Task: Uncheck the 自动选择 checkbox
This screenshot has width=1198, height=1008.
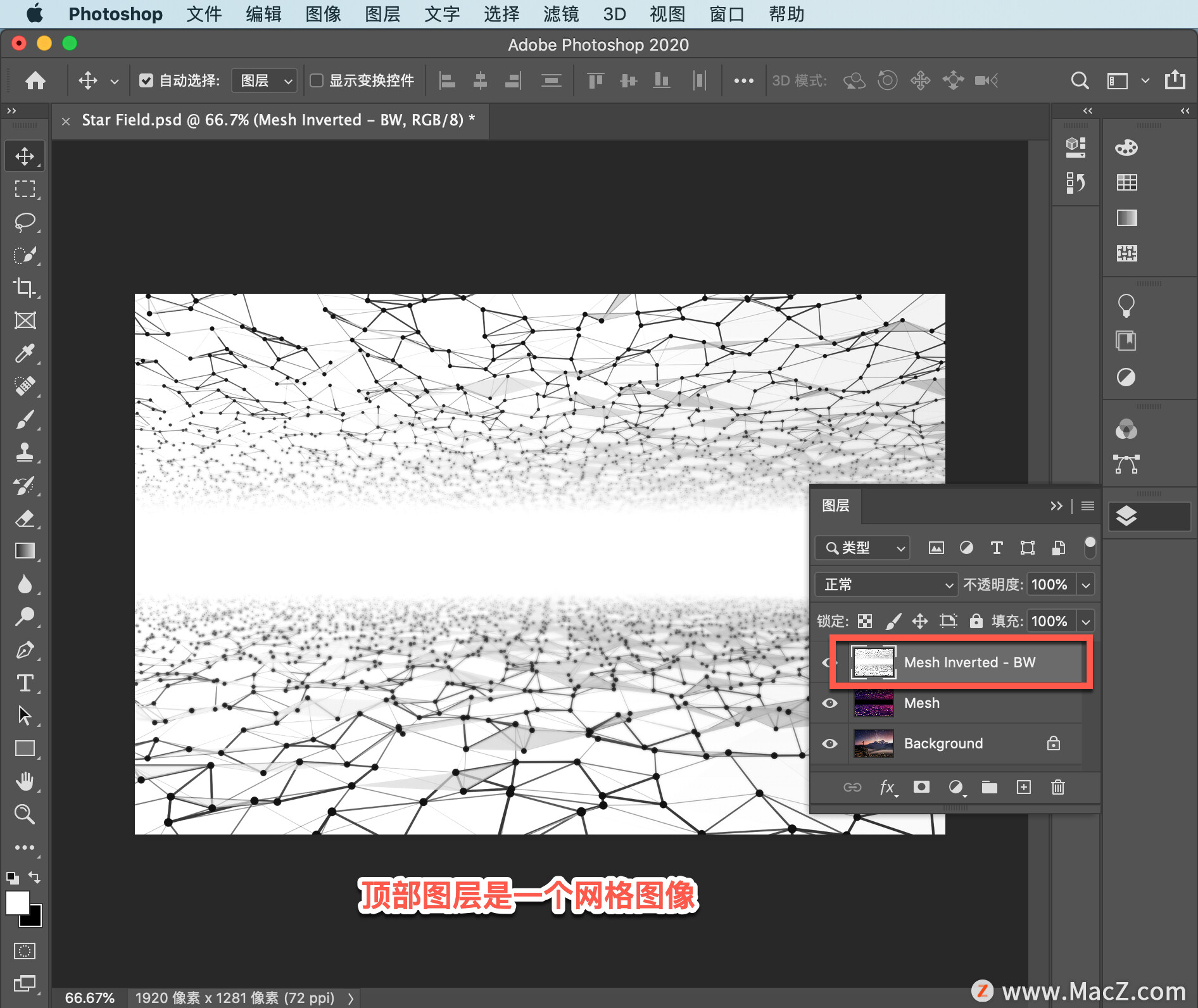Action: tap(146, 80)
